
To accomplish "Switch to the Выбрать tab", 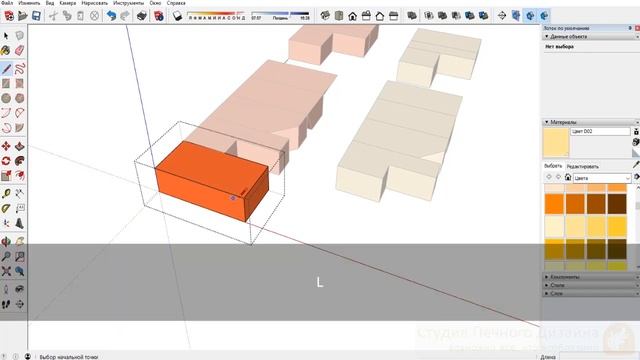I will click(553, 166).
